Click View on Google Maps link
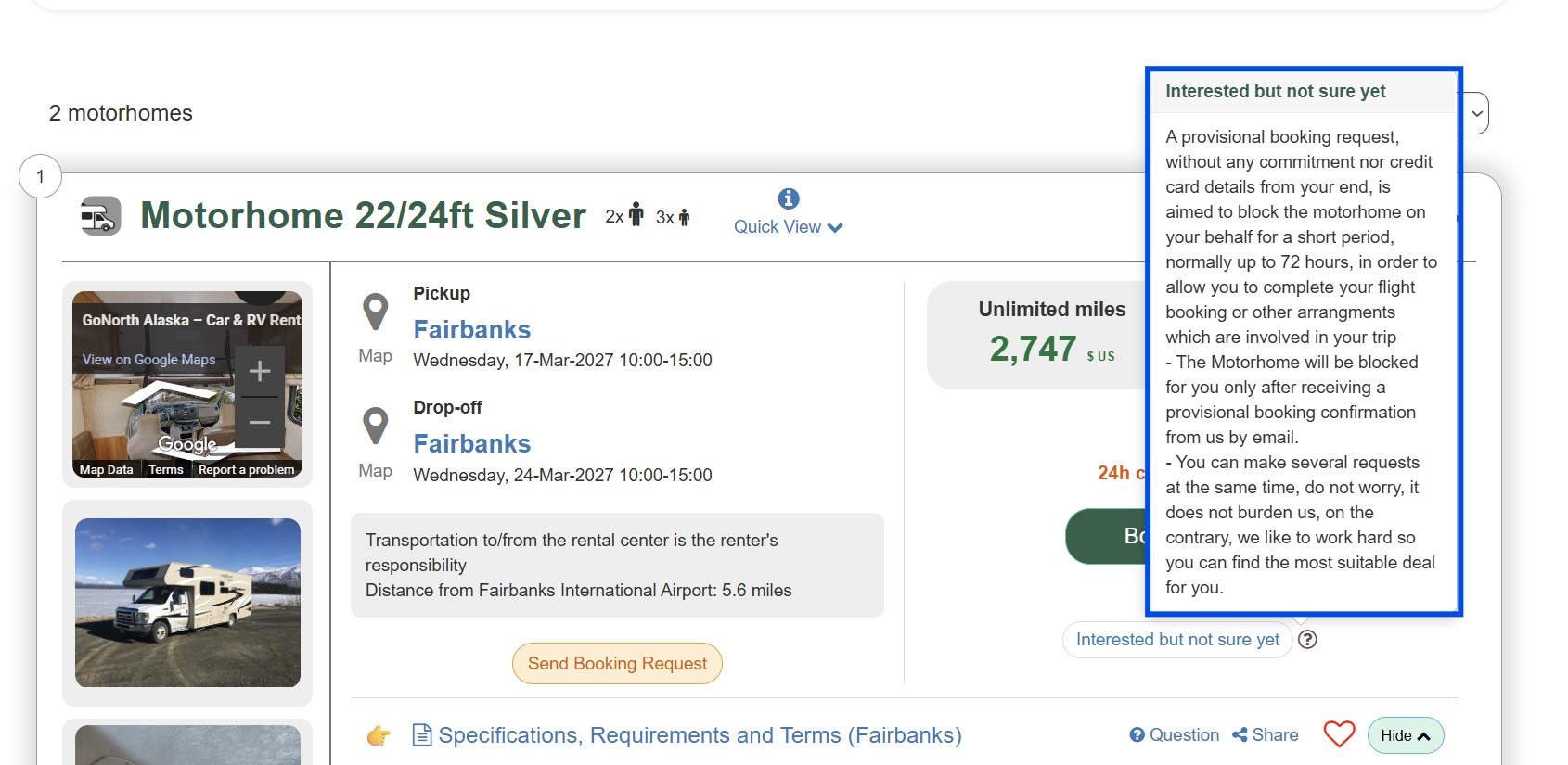Image resolution: width=1568 pixels, height=765 pixels. click(148, 360)
